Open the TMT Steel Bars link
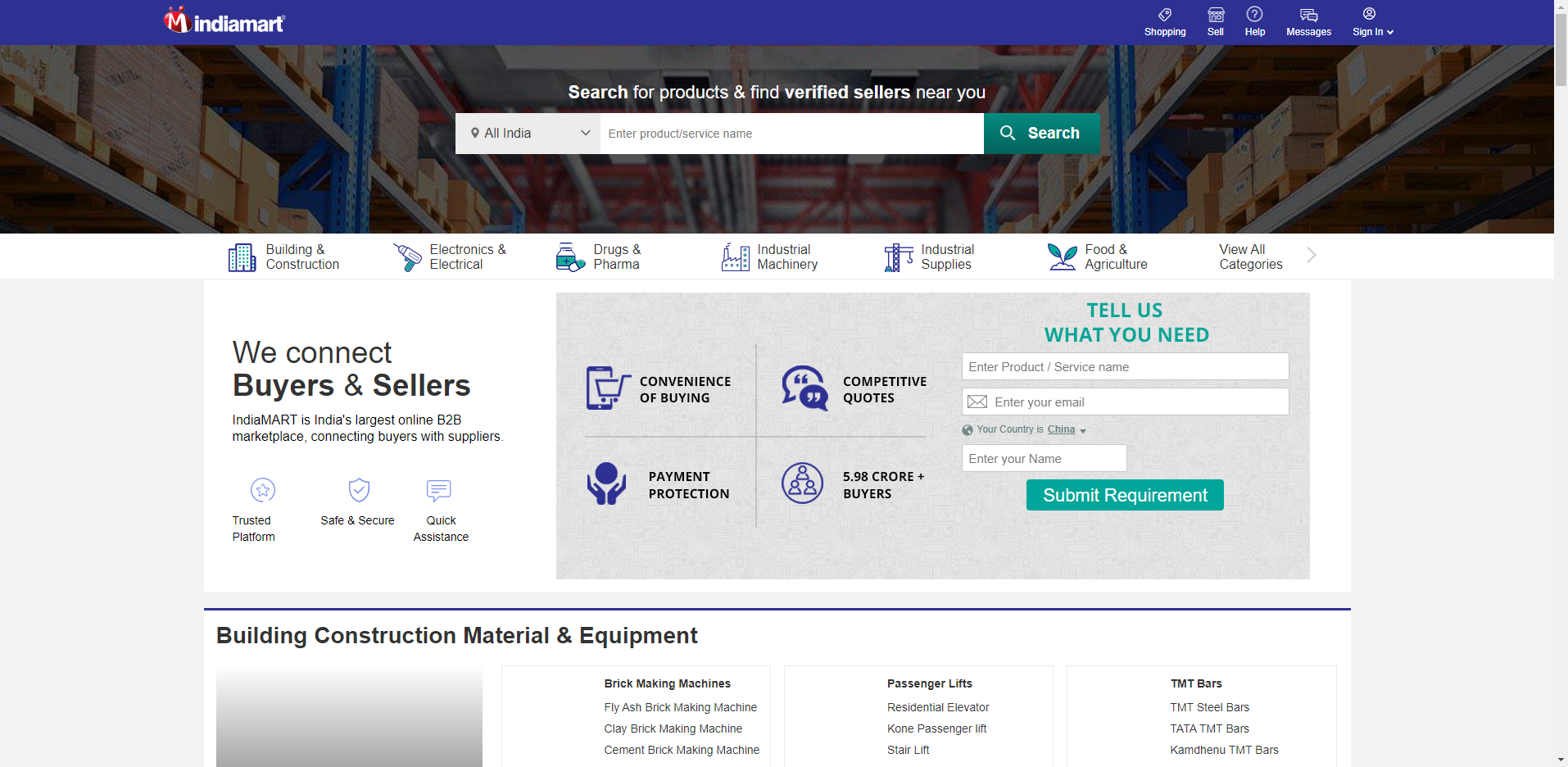This screenshot has width=1568, height=767. [1210, 707]
